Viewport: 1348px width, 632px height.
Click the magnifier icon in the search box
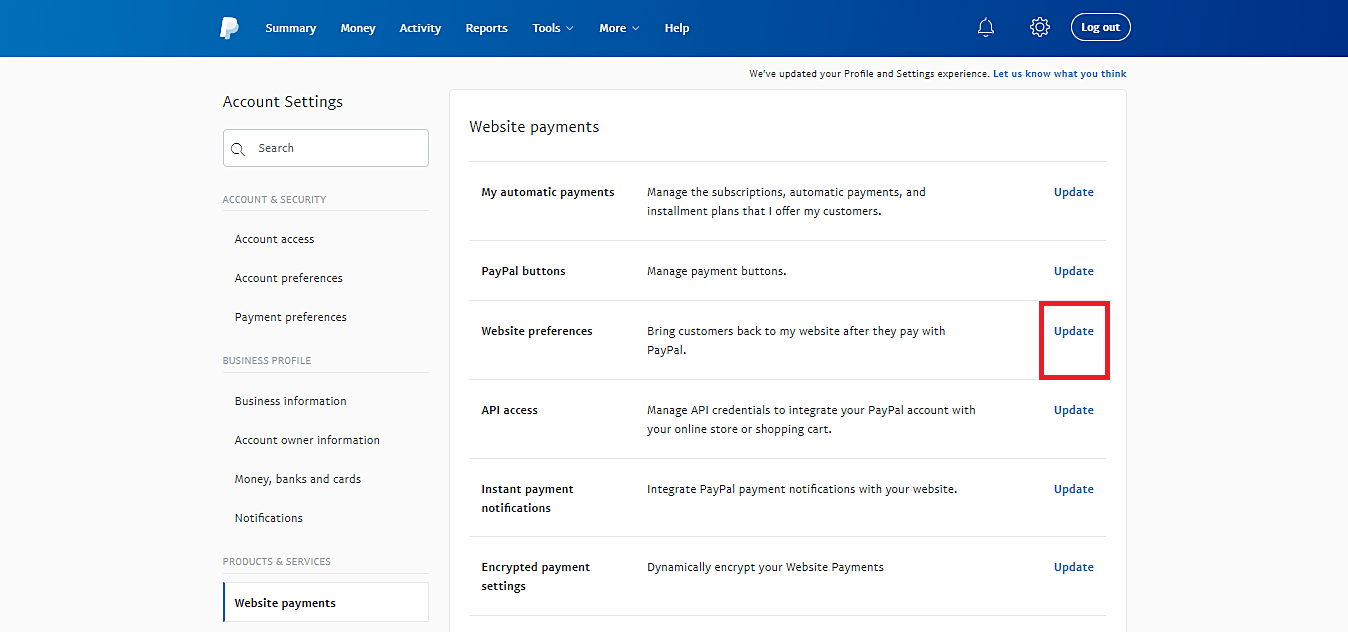[x=238, y=147]
